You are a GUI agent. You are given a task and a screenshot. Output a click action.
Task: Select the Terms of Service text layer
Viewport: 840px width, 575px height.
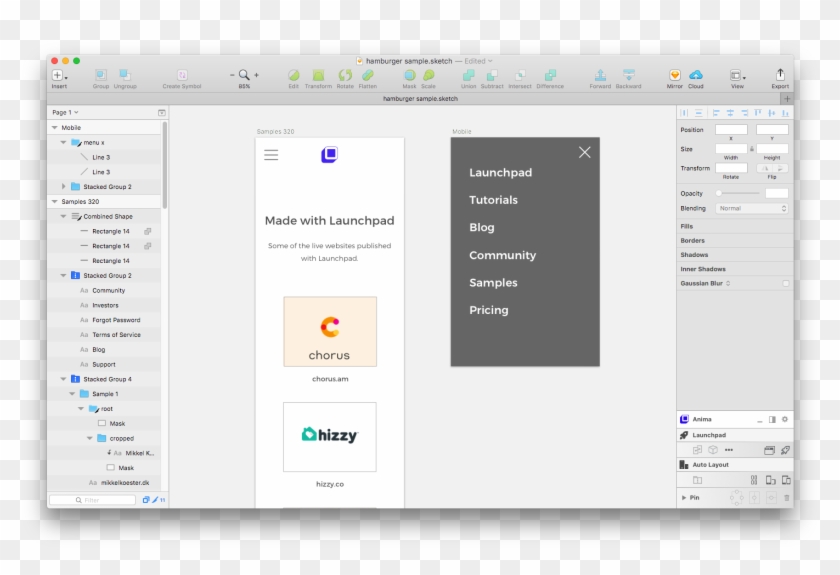point(116,334)
